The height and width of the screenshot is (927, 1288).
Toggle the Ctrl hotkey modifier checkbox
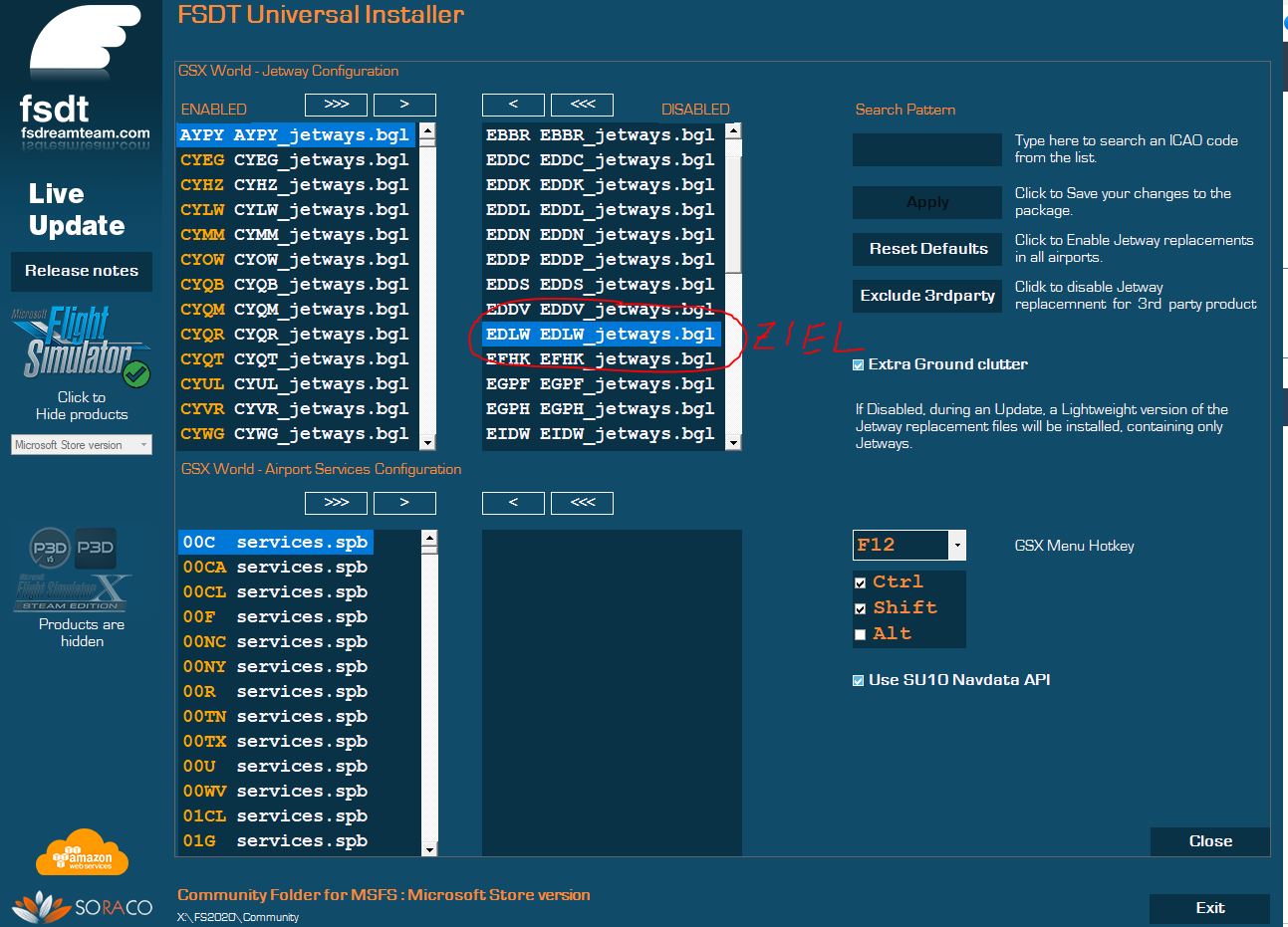coord(860,583)
